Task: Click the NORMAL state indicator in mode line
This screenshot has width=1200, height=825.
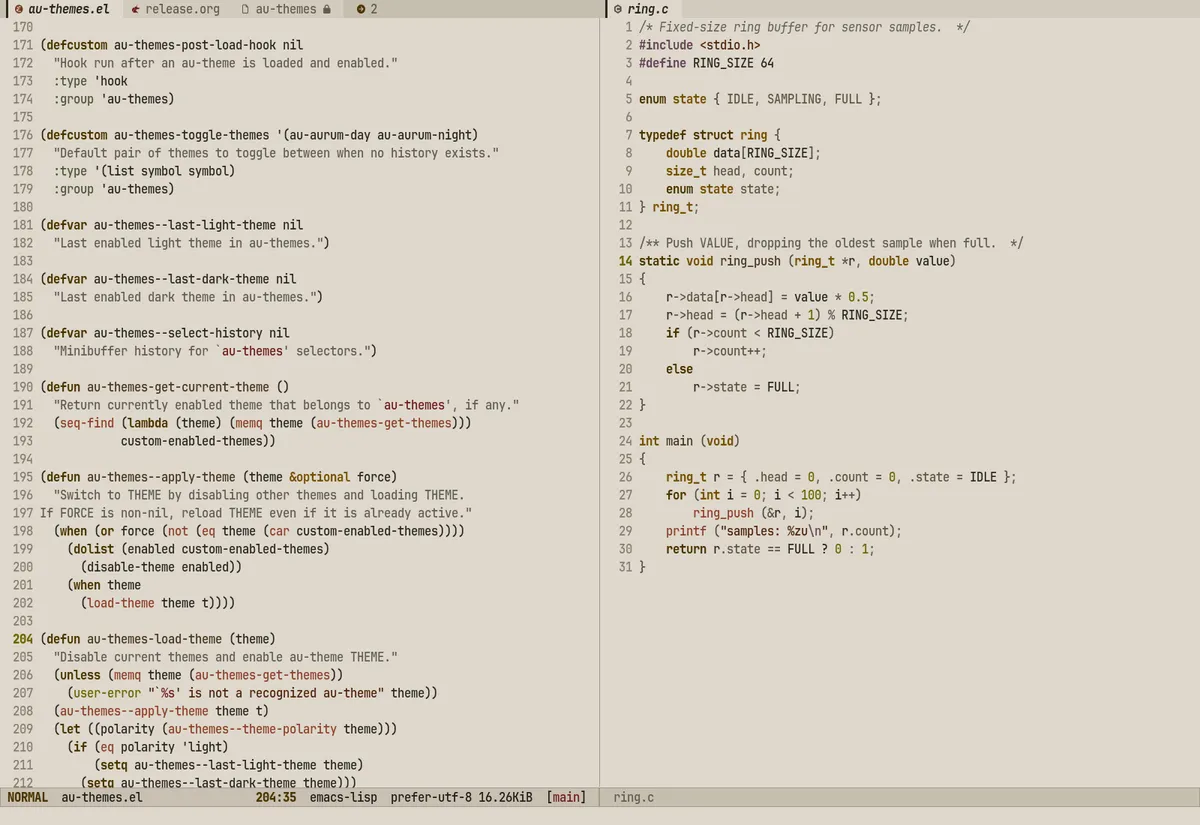Action: coord(28,797)
